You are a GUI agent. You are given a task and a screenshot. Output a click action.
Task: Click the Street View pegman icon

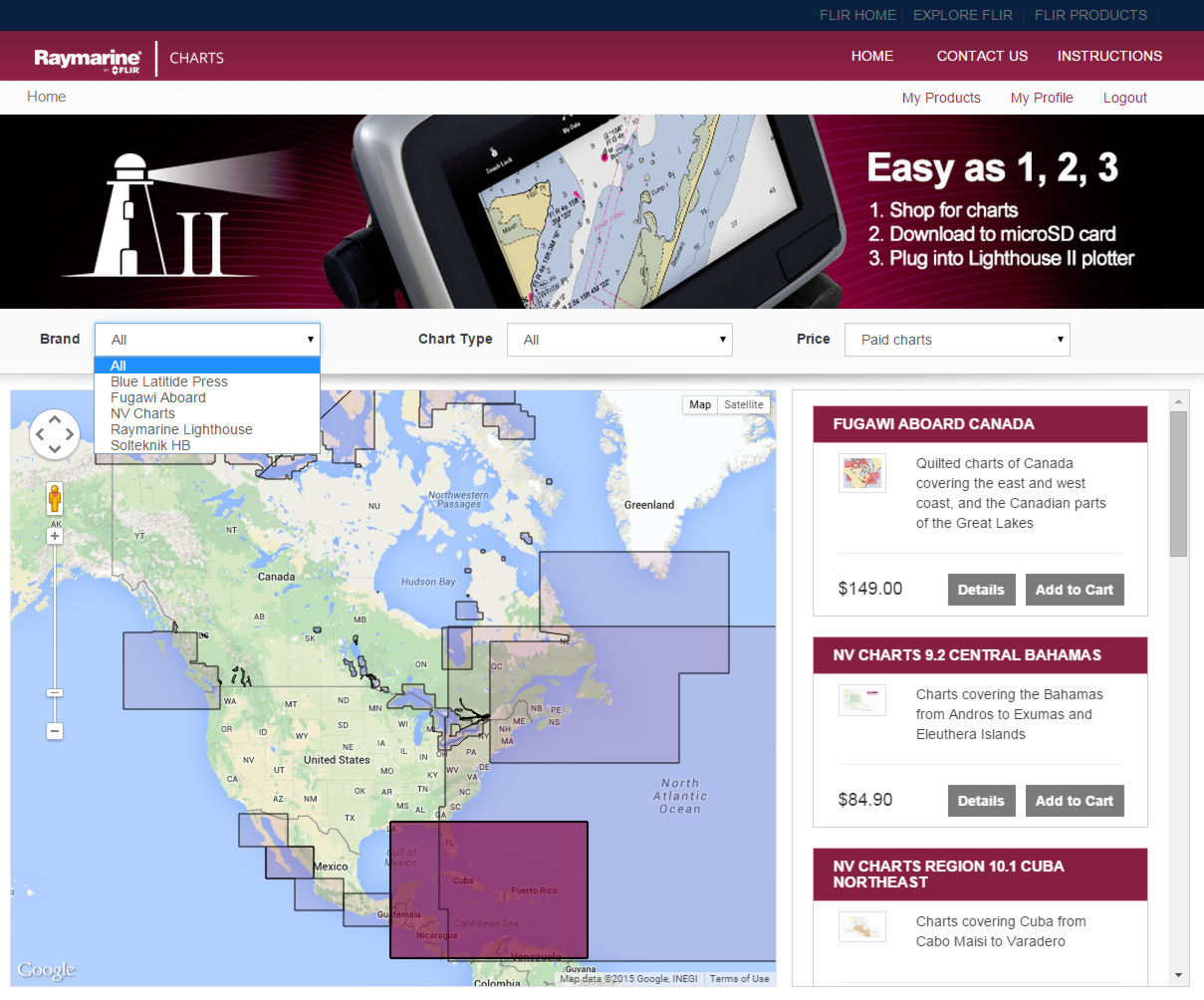(x=55, y=498)
